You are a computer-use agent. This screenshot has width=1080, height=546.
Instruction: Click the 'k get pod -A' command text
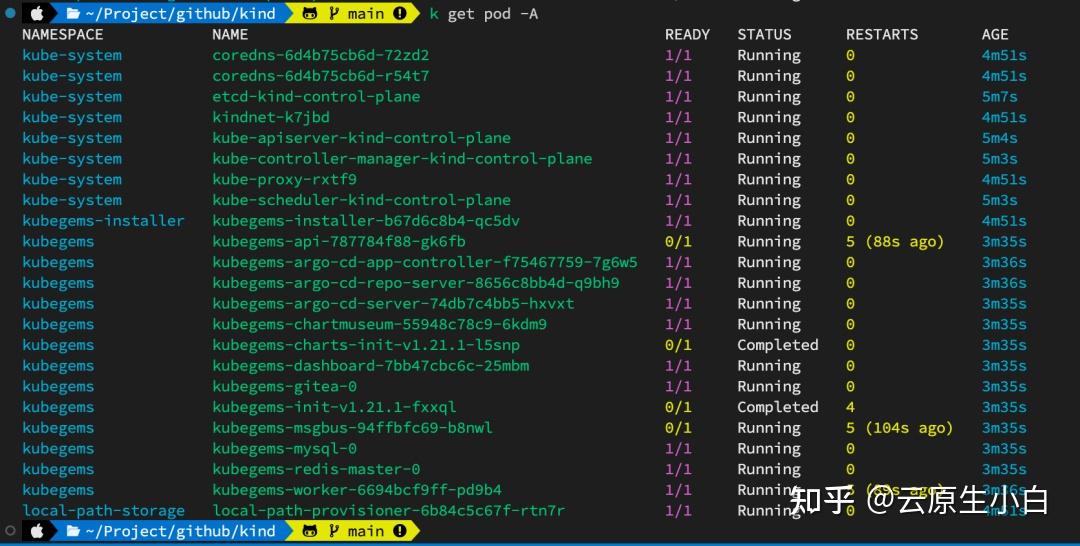tap(483, 13)
